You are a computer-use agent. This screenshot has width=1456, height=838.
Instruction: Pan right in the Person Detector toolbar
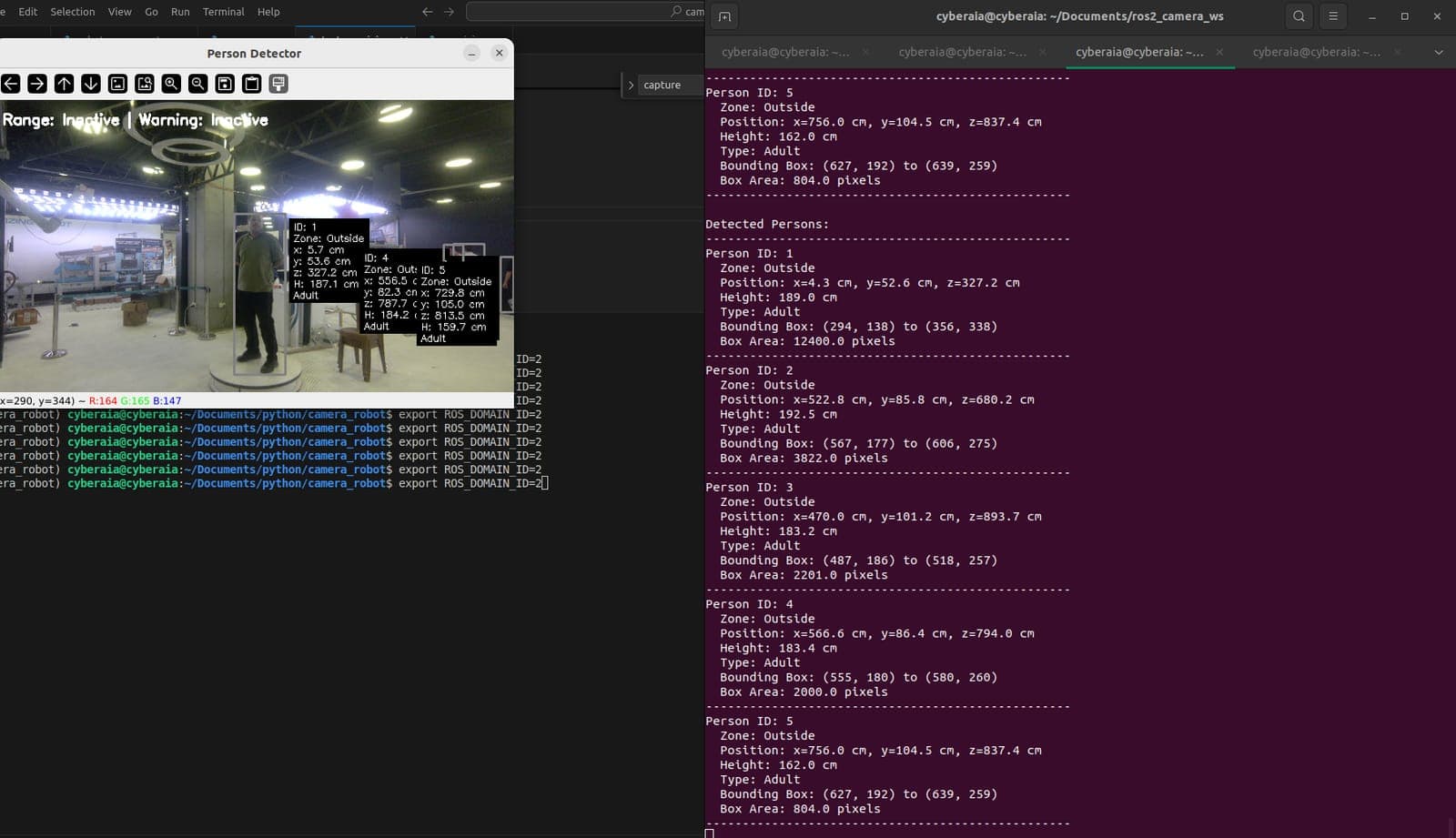[37, 84]
